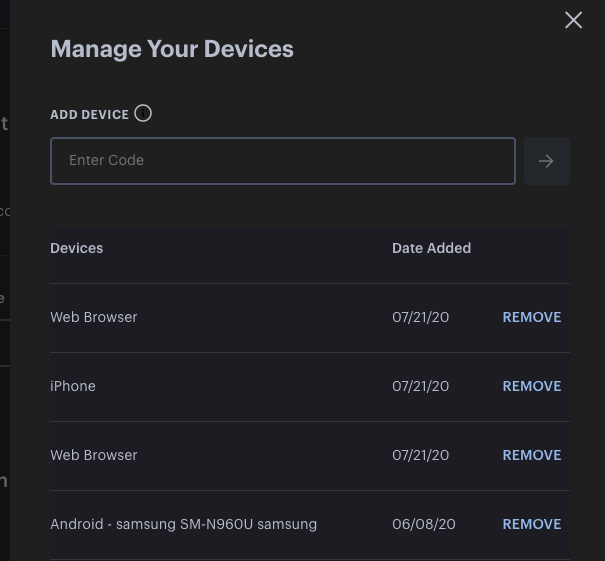Screen dimensions: 605x561
Task: Click the ADD DEVICE label
Action: point(89,115)
